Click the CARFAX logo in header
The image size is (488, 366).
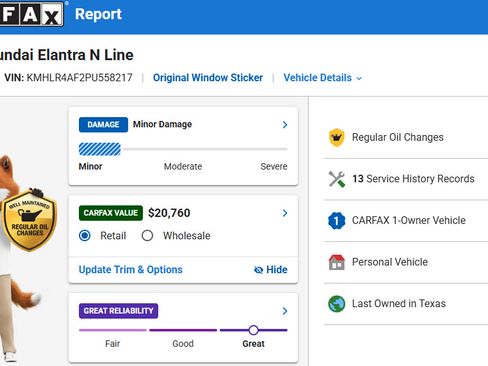click(x=32, y=13)
